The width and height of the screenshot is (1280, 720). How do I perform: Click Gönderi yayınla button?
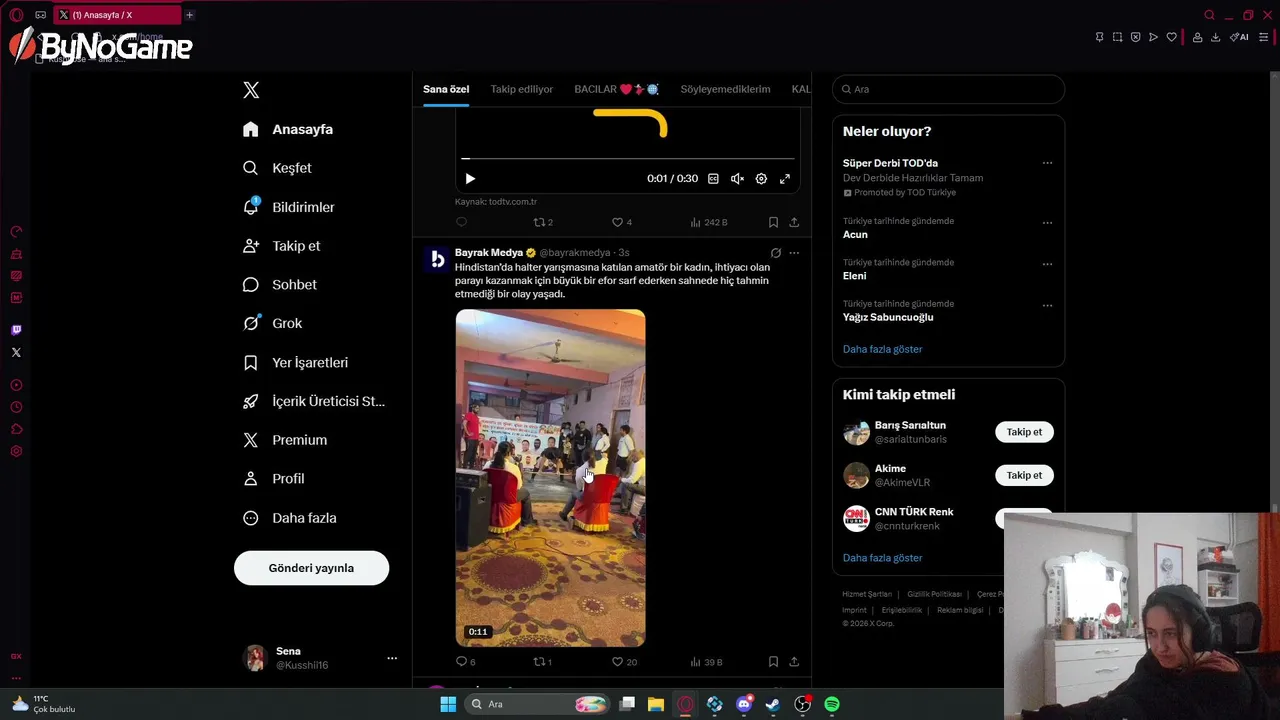click(311, 568)
